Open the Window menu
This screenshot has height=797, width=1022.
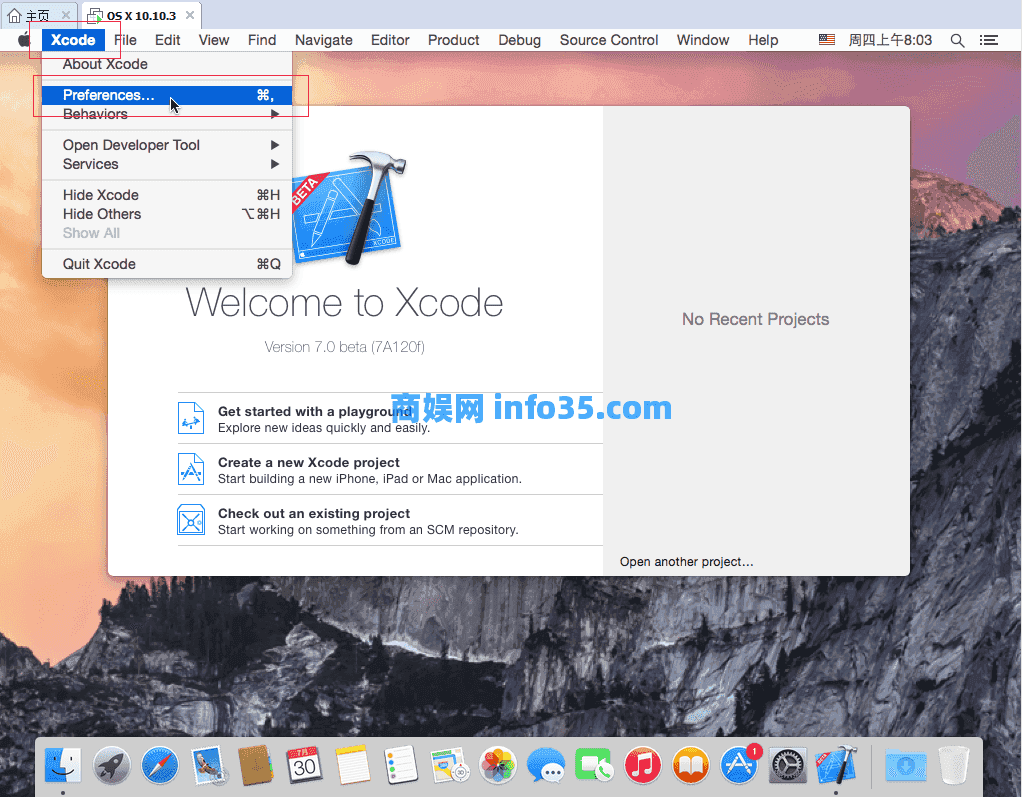703,40
